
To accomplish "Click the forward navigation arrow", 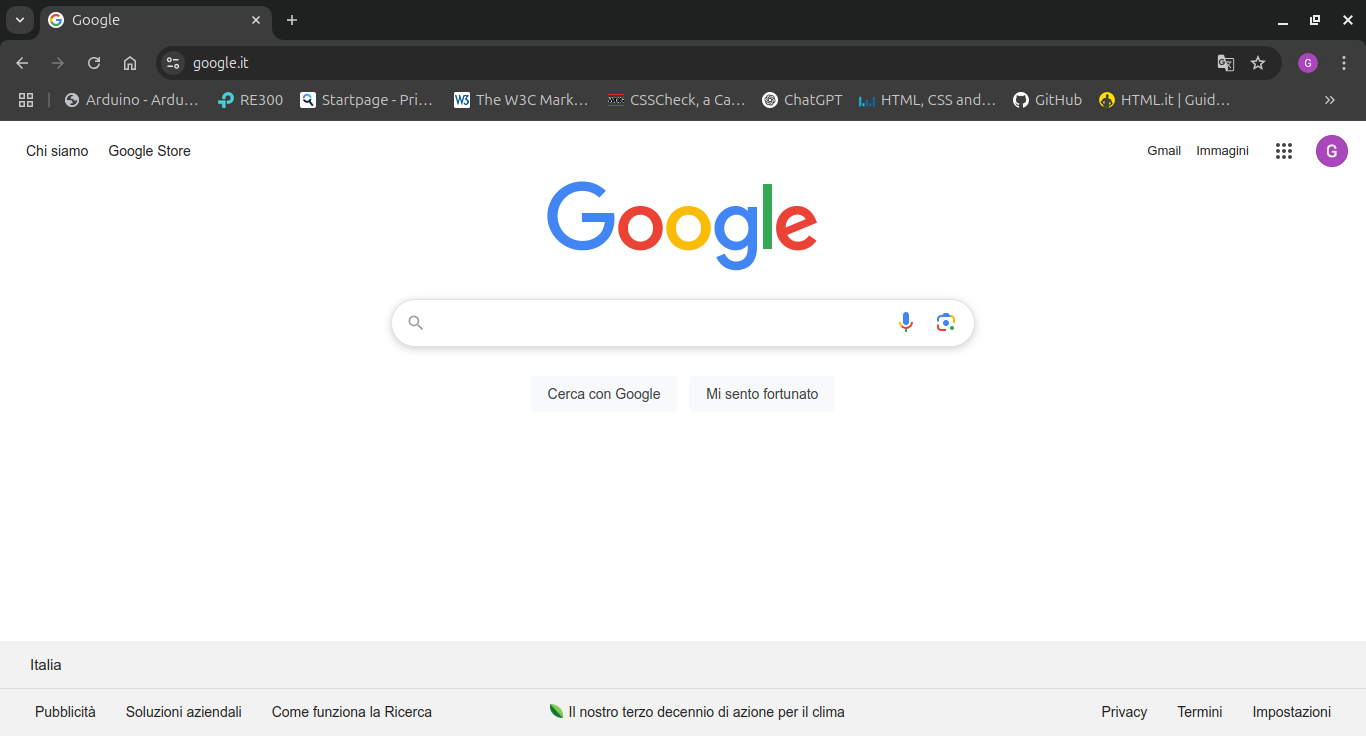I will pos(58,63).
